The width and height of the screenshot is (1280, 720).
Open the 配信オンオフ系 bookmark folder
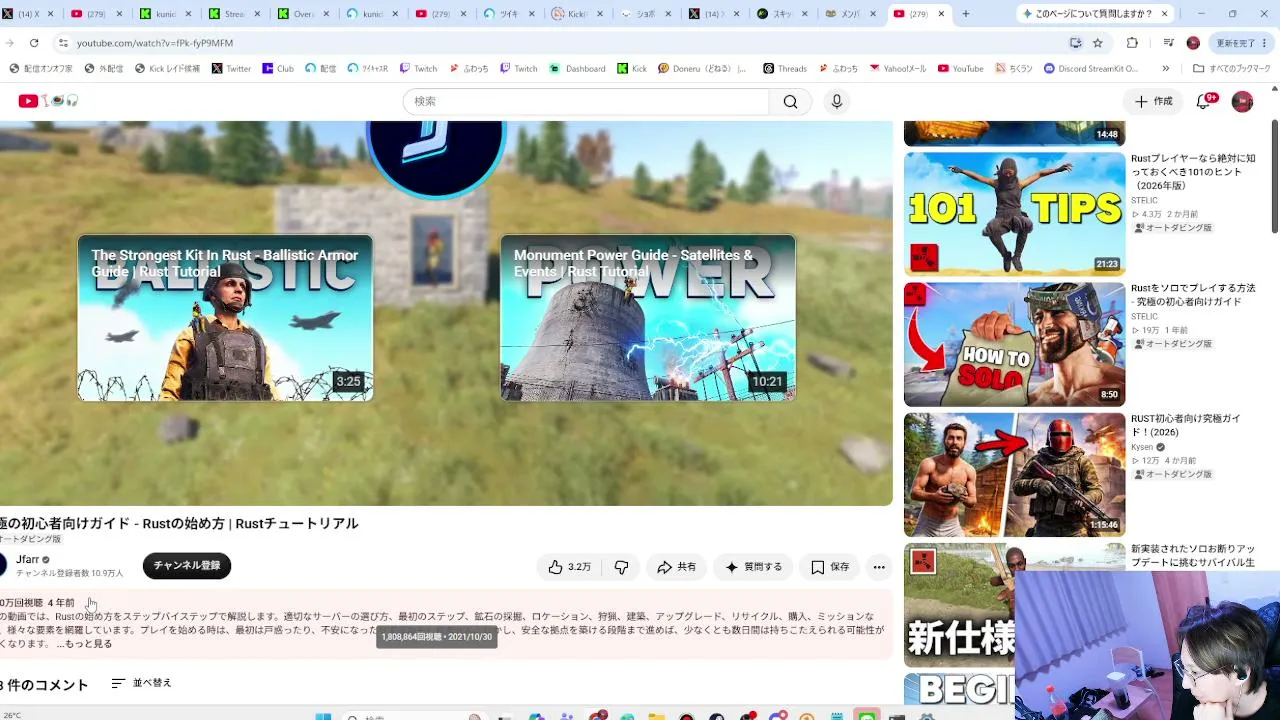(x=40, y=69)
